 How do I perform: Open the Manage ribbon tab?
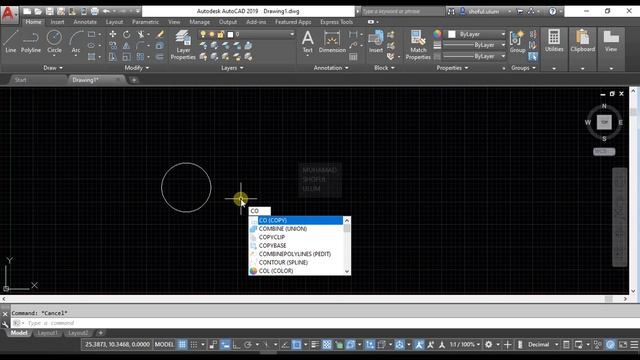[x=200, y=22]
